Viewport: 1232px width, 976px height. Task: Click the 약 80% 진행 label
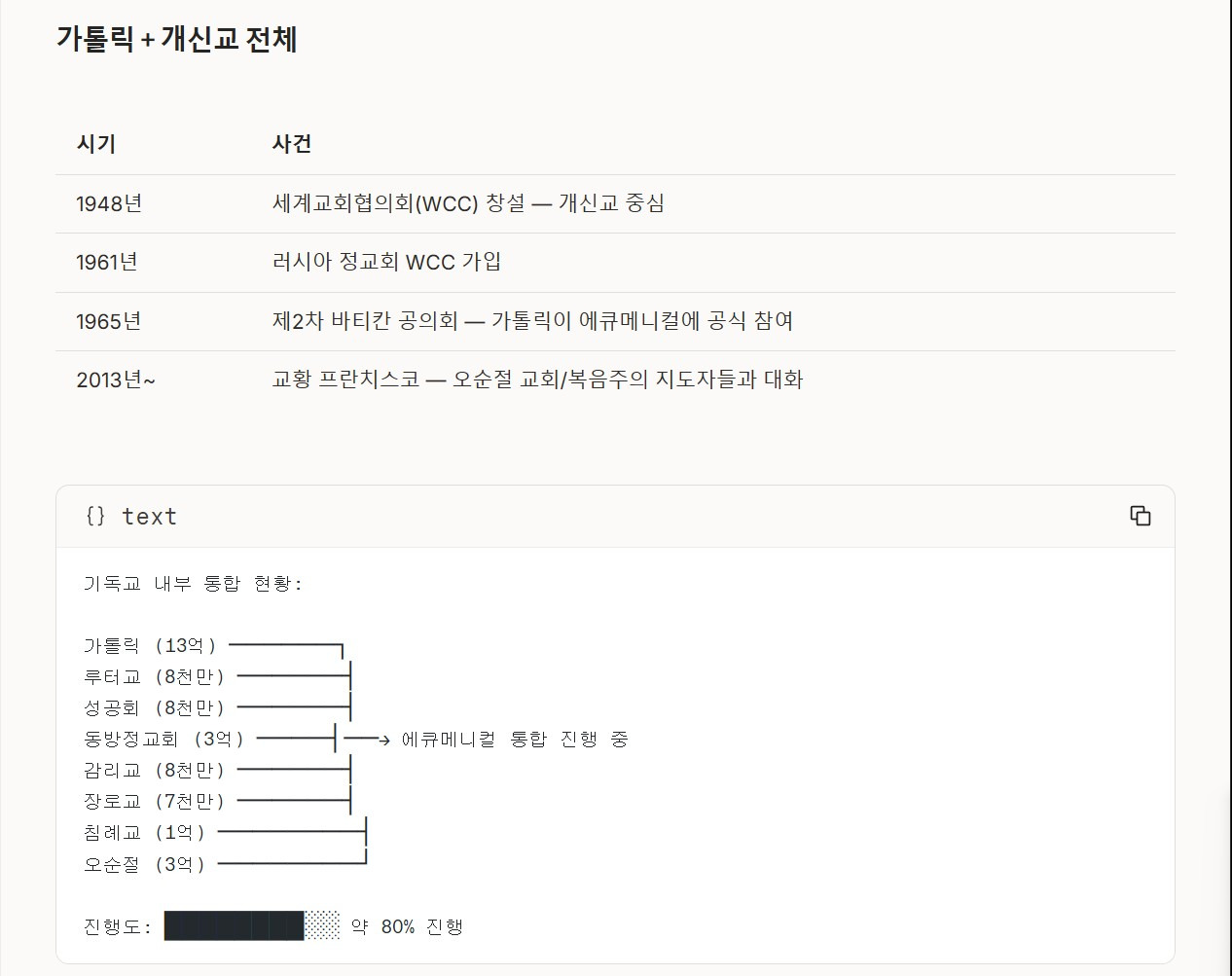(407, 926)
